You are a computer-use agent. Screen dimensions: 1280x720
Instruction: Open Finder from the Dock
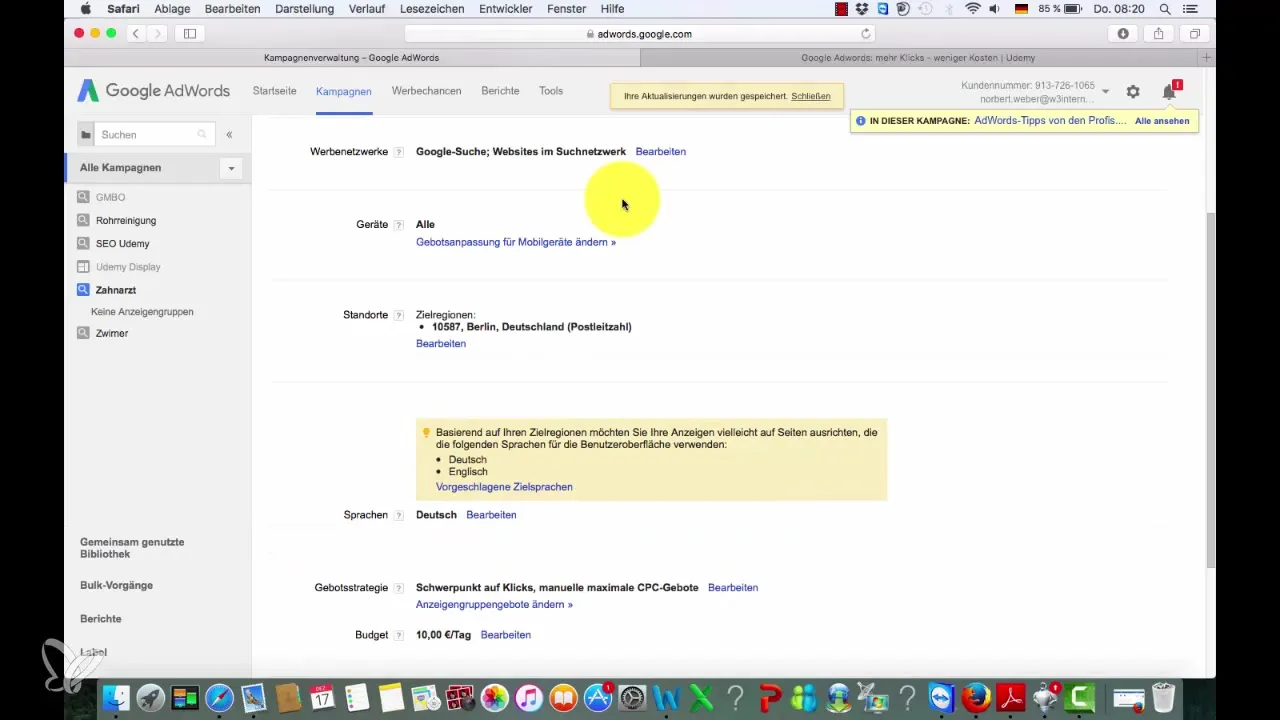pyautogui.click(x=116, y=698)
